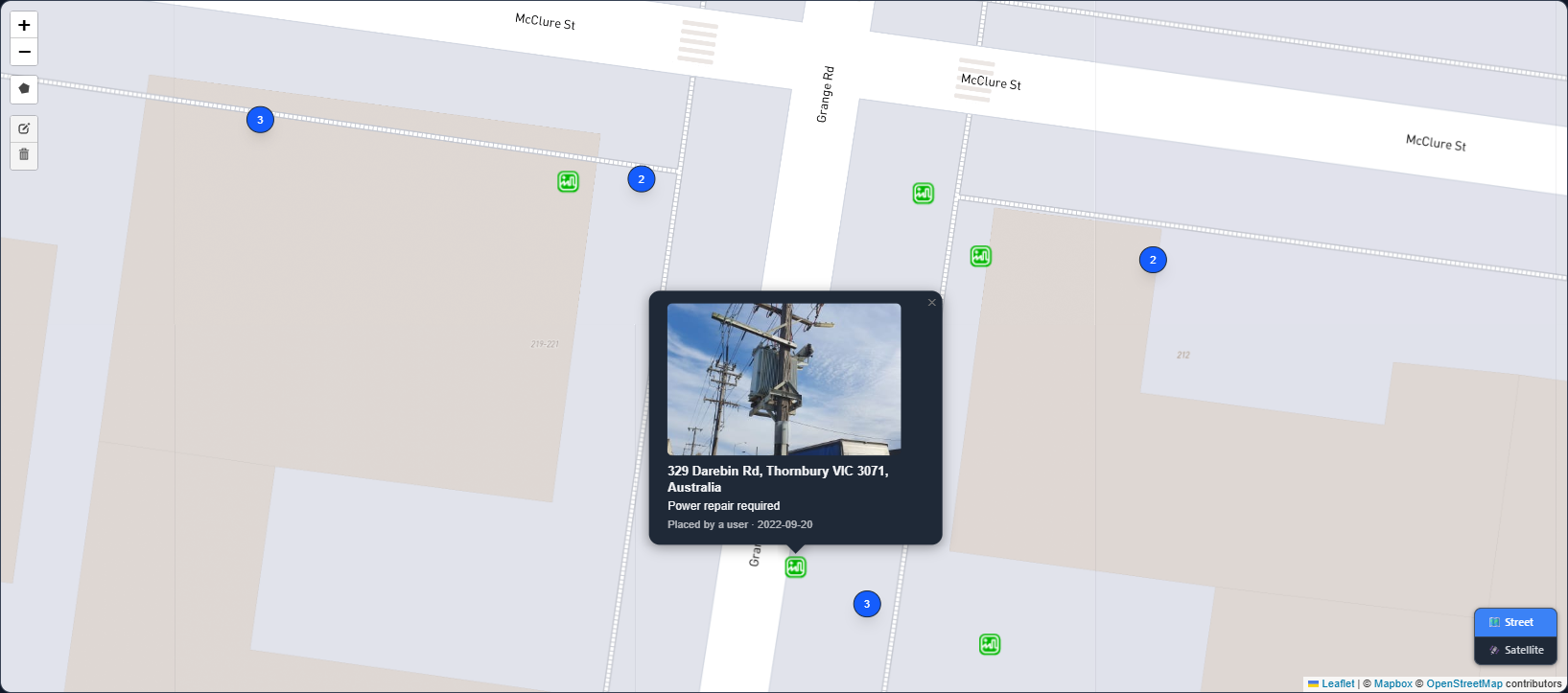
Task: Open the OpenStreetMap attribution link
Action: pyautogui.click(x=1464, y=683)
